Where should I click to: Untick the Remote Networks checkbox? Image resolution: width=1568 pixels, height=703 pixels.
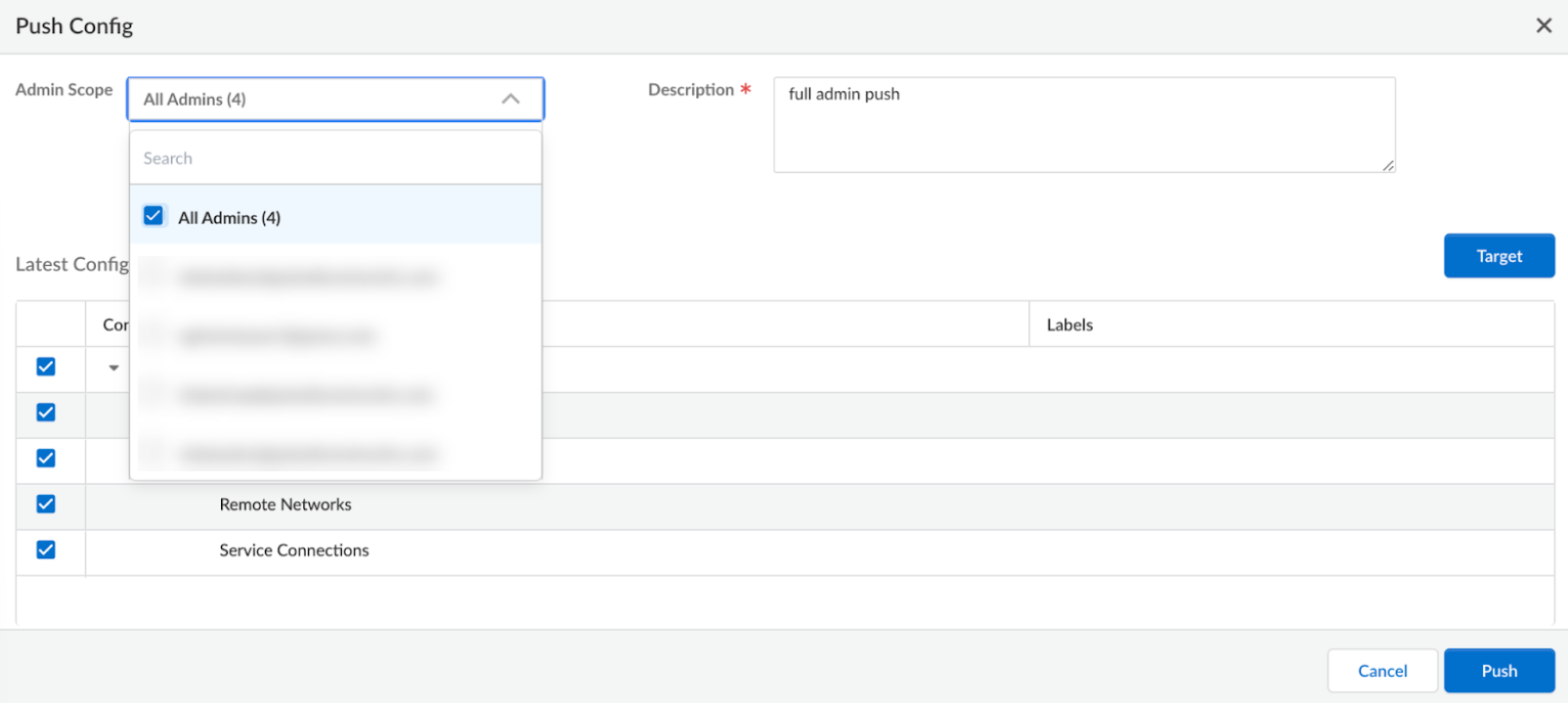pyautogui.click(x=46, y=504)
